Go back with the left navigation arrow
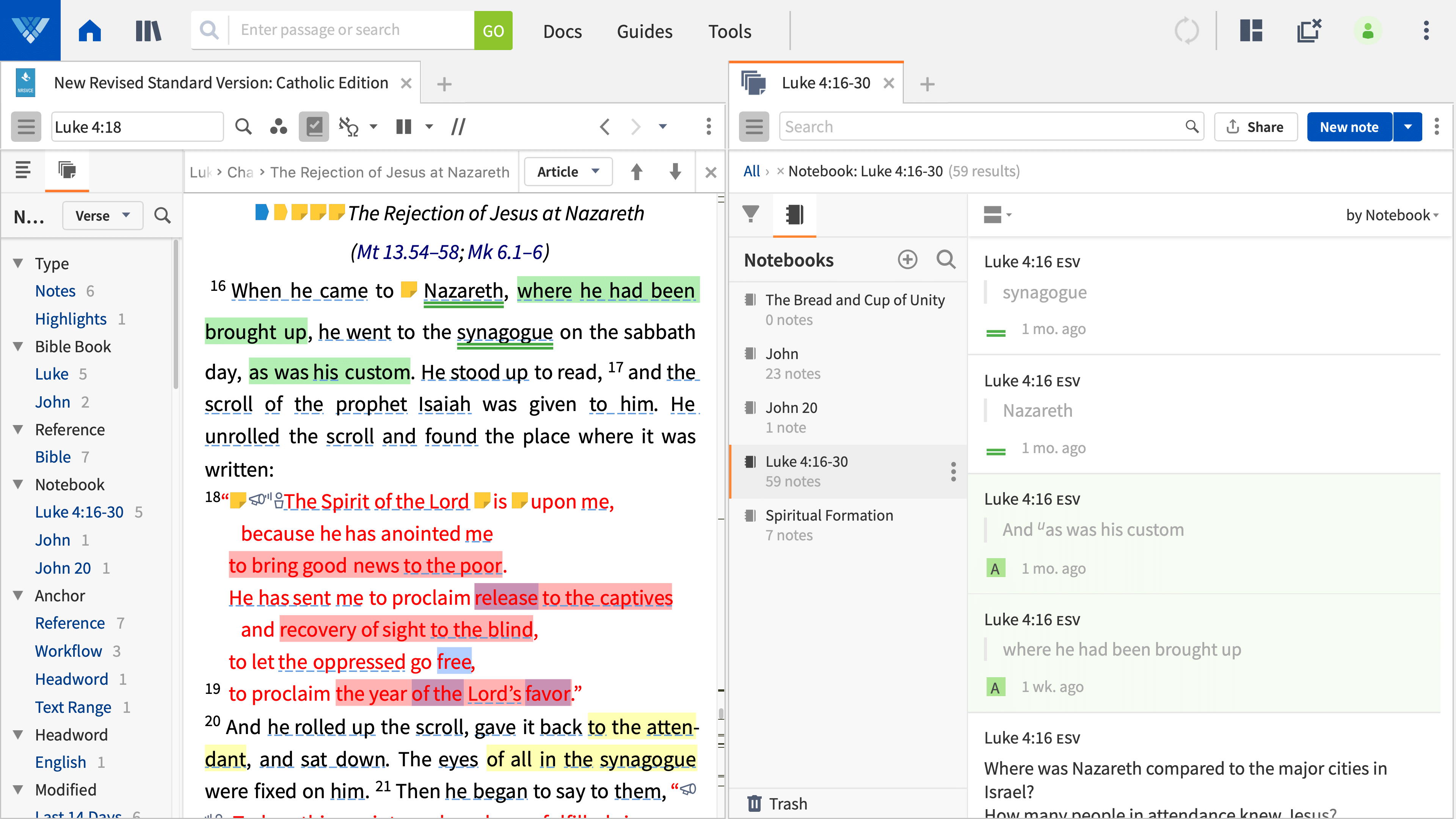 click(x=605, y=127)
